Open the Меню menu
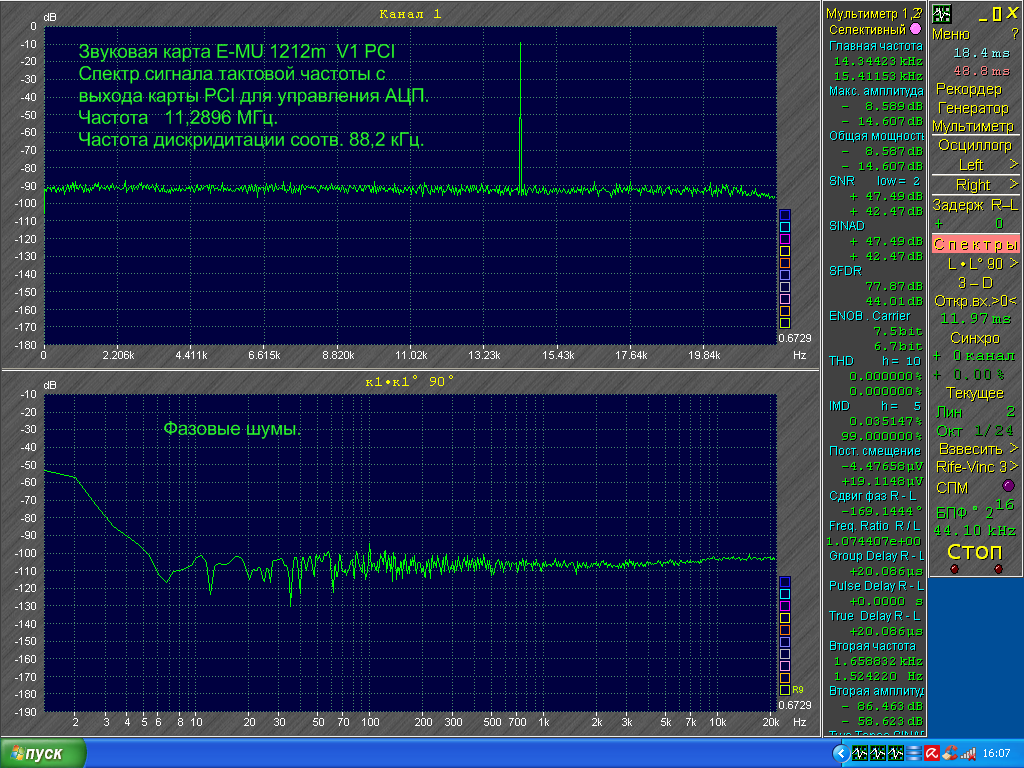 pos(951,33)
